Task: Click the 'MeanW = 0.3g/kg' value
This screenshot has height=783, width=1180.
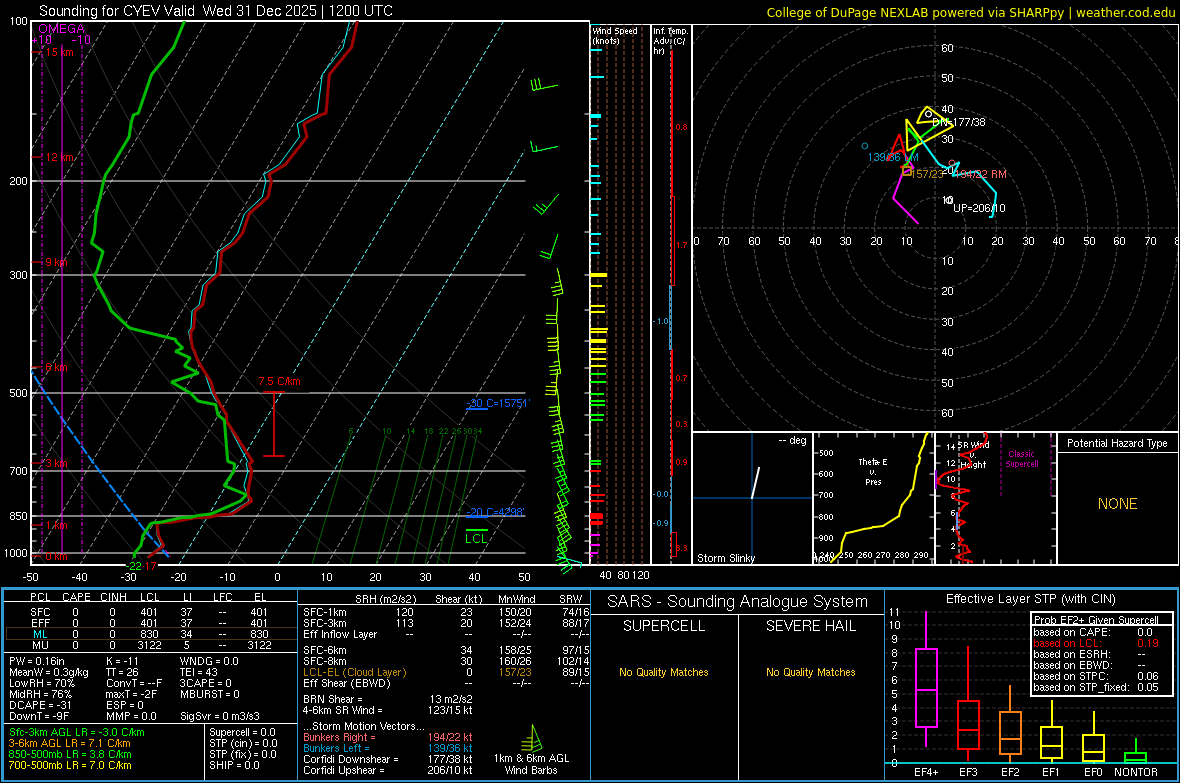Action: point(49,672)
